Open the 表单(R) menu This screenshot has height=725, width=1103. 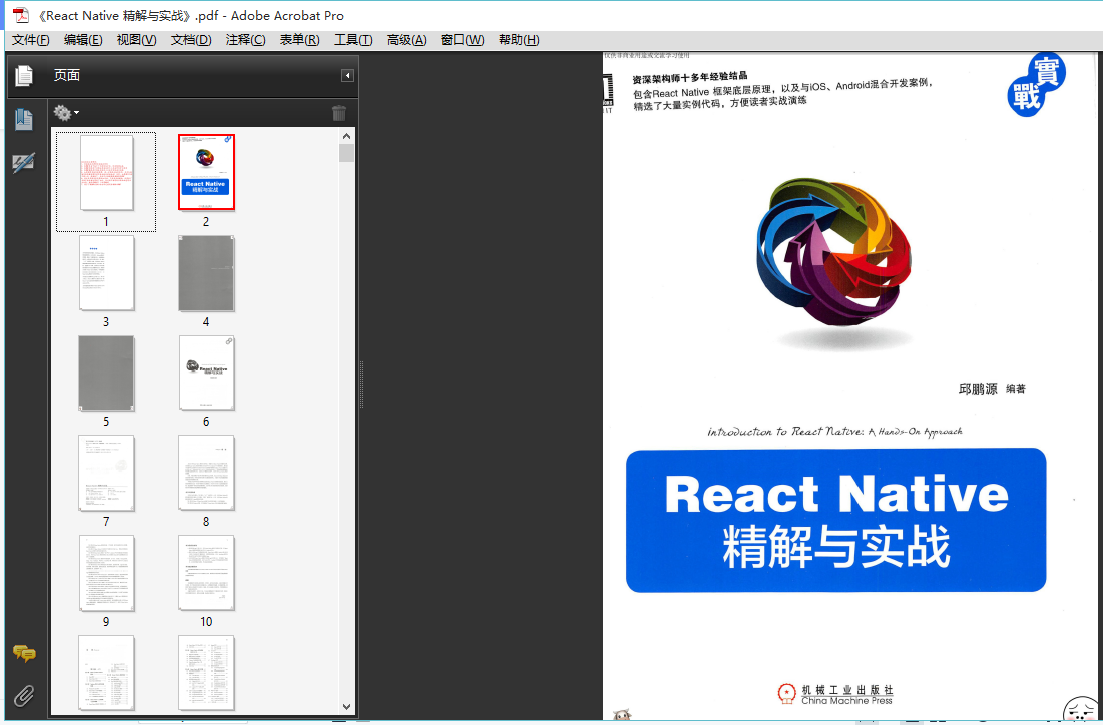point(300,40)
